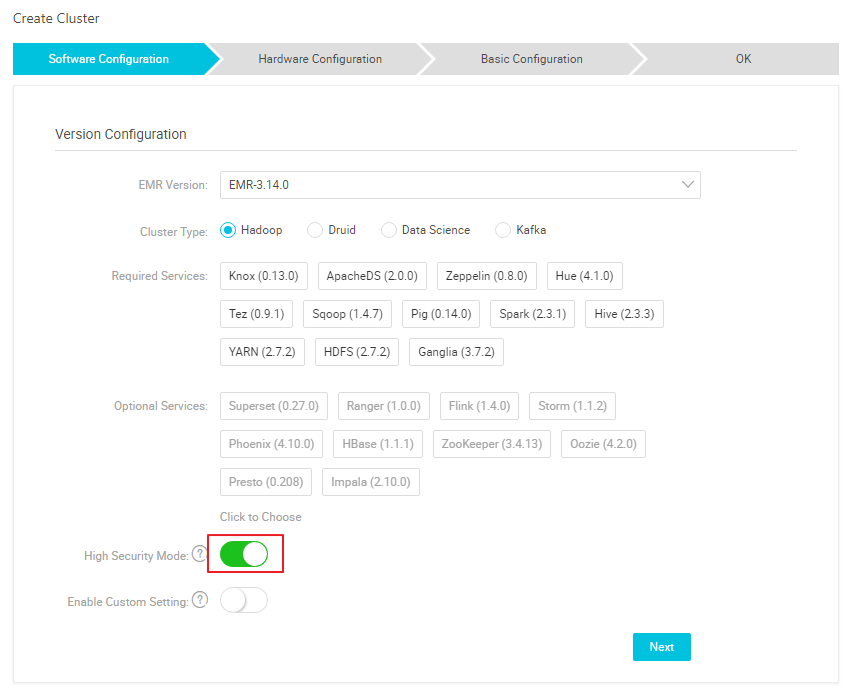Pick the Hadoop cluster type

[228, 230]
